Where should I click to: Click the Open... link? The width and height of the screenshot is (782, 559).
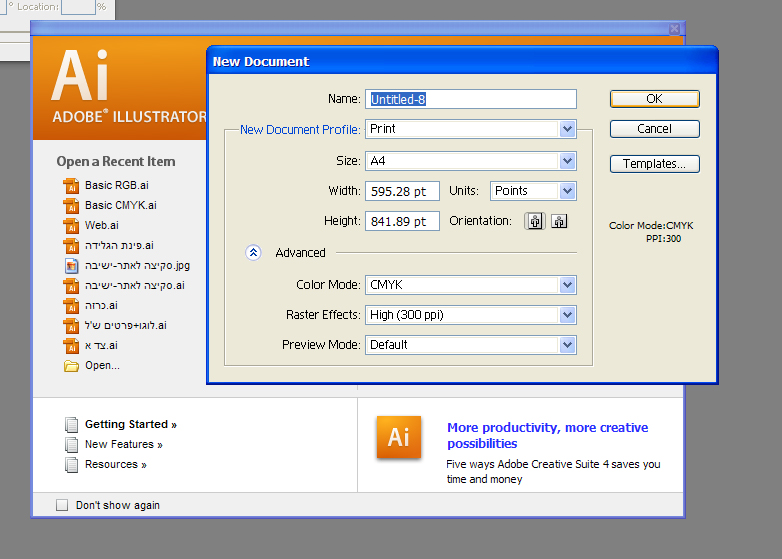click(x=102, y=366)
